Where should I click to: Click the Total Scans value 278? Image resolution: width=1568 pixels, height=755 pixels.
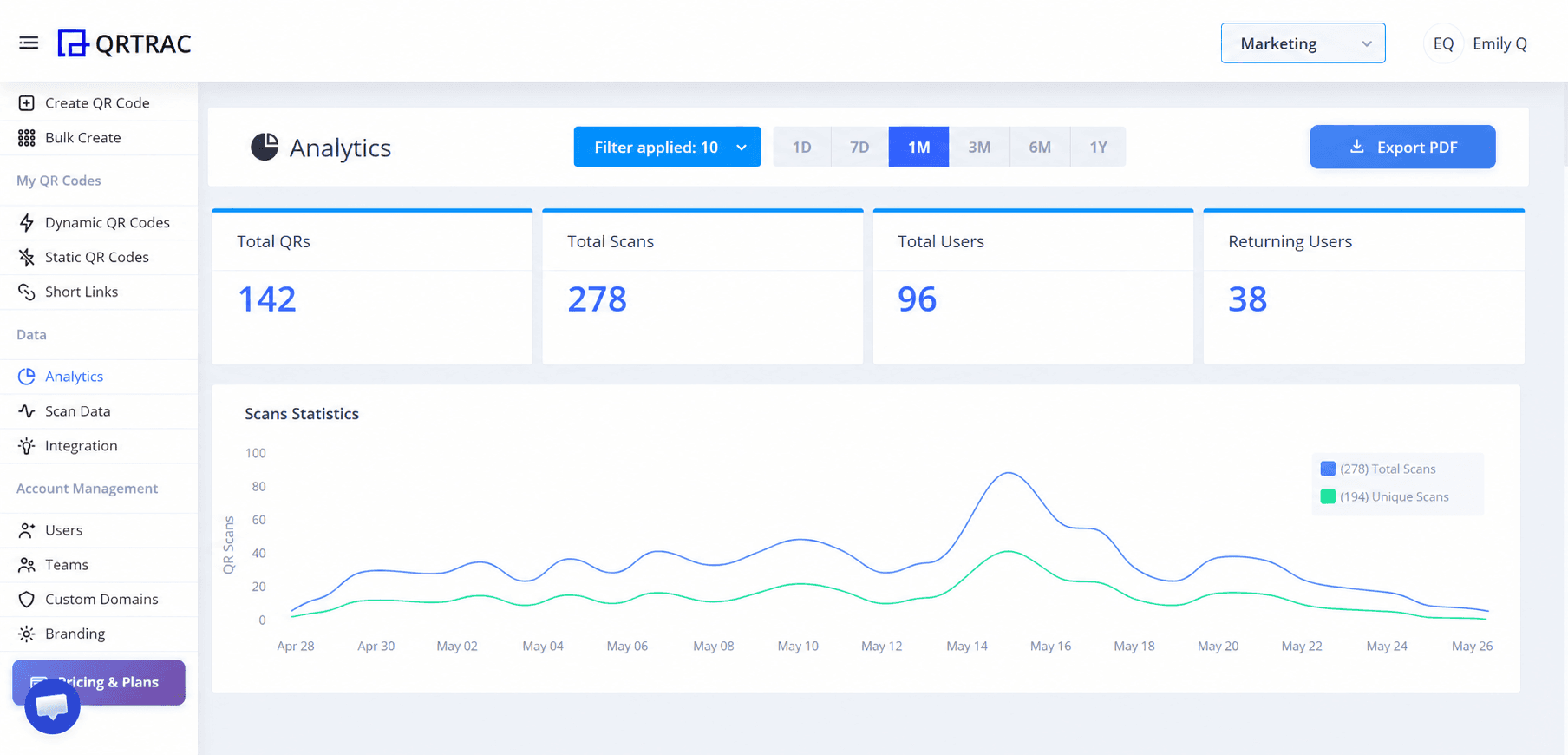coord(597,299)
